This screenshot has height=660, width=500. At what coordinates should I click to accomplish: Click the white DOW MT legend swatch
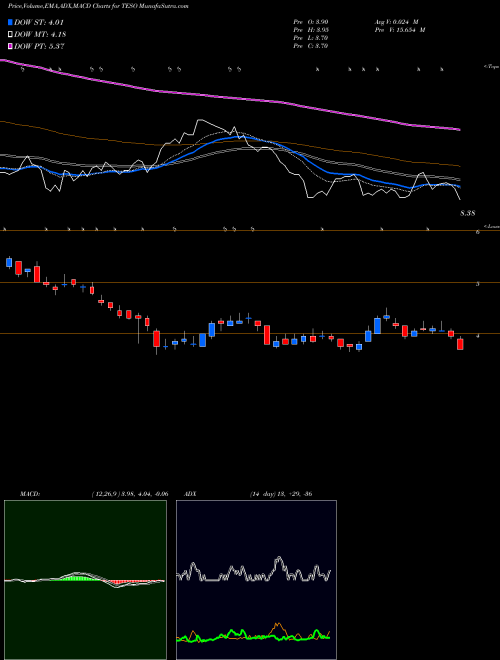point(10,35)
